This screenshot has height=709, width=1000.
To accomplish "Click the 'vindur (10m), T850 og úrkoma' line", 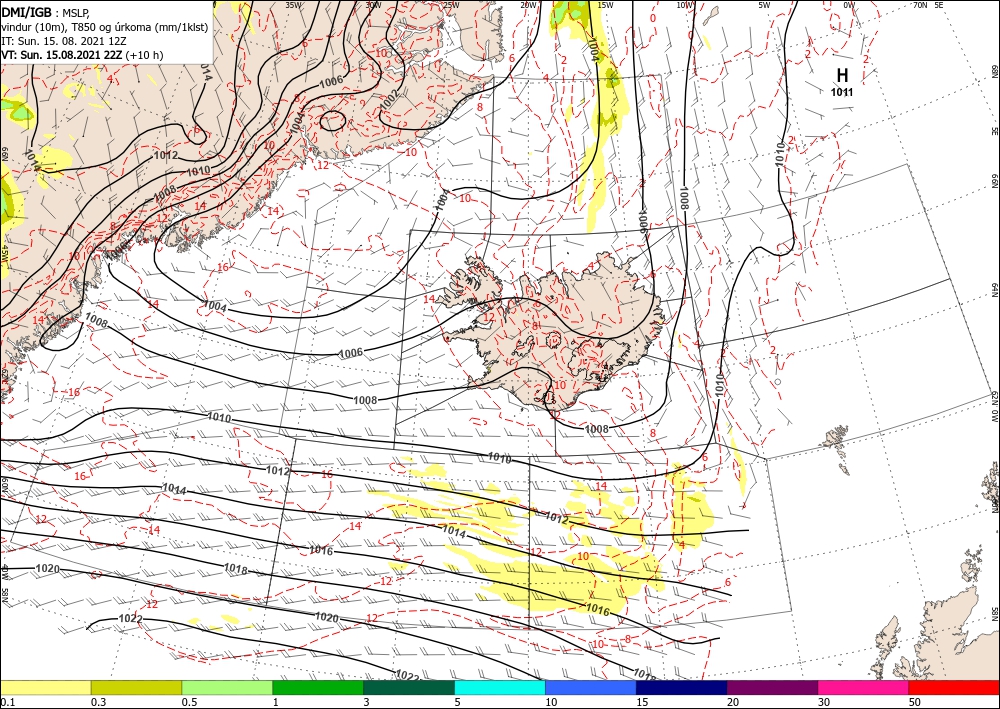I will tap(105, 27).
